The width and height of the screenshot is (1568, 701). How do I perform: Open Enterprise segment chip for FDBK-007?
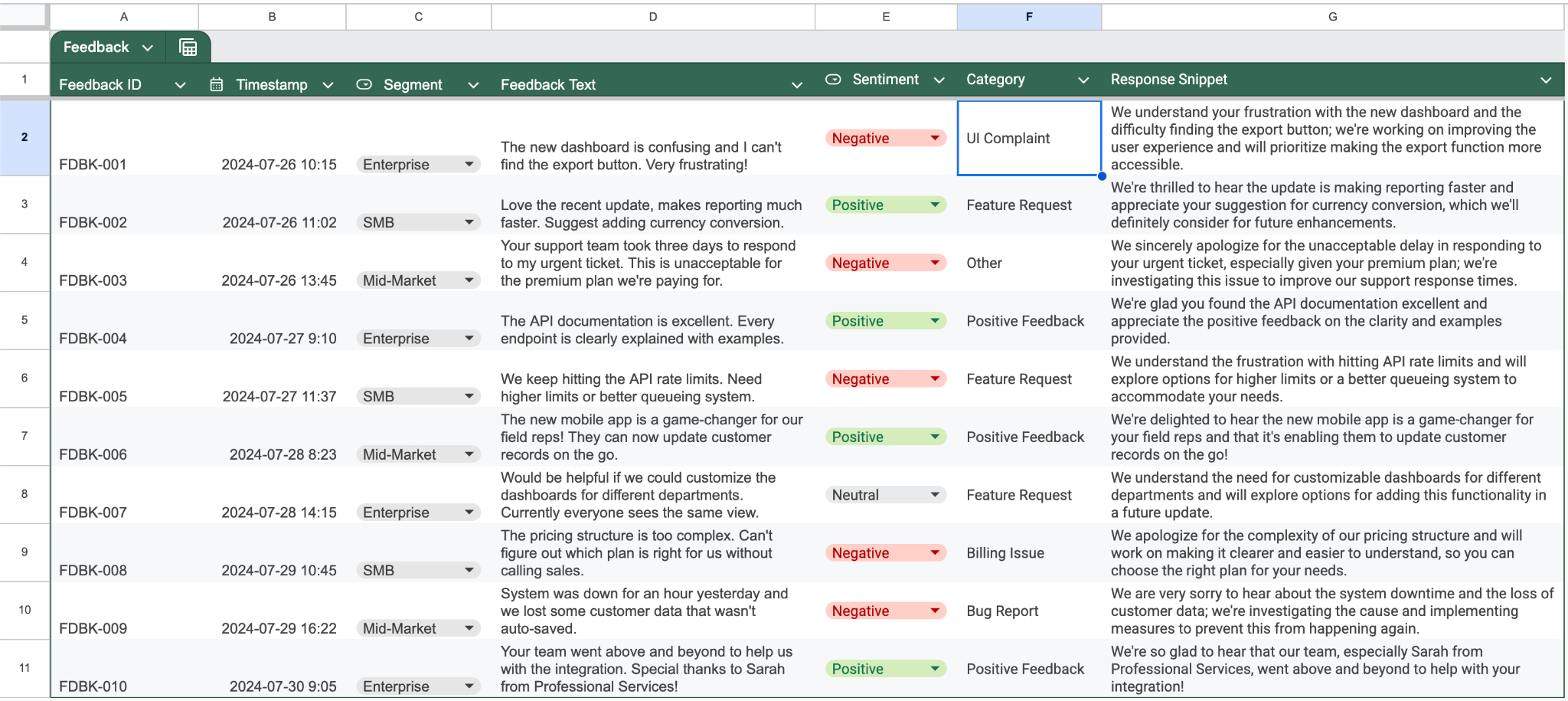tap(418, 513)
